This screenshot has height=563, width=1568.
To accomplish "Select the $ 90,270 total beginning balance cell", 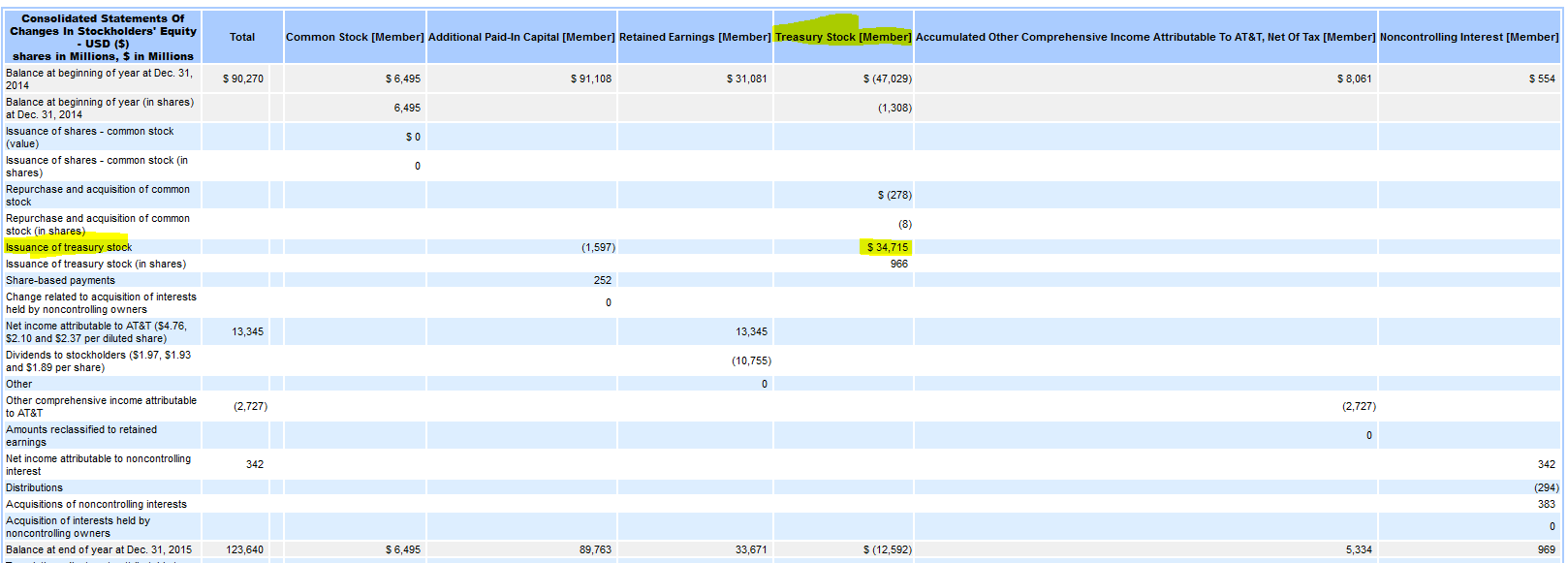I will (x=243, y=78).
